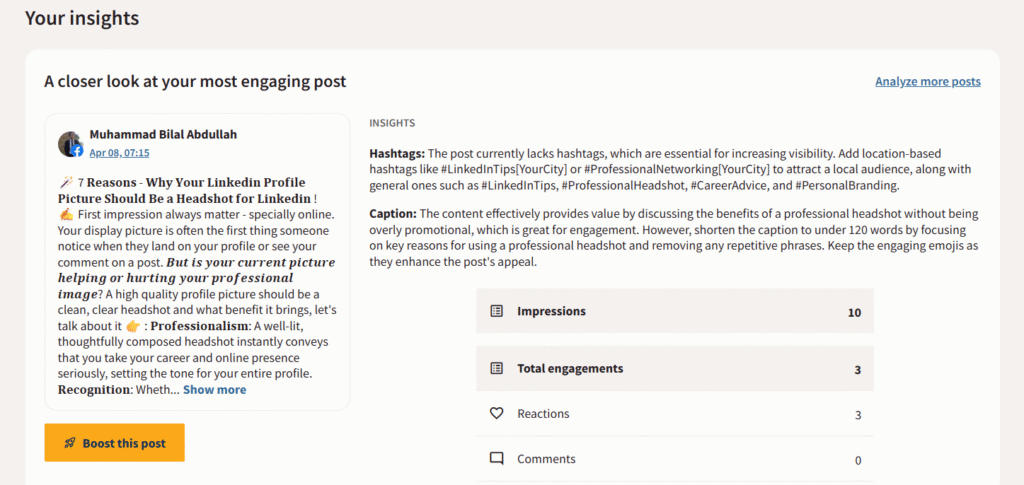Click the Impressions label

tap(551, 311)
